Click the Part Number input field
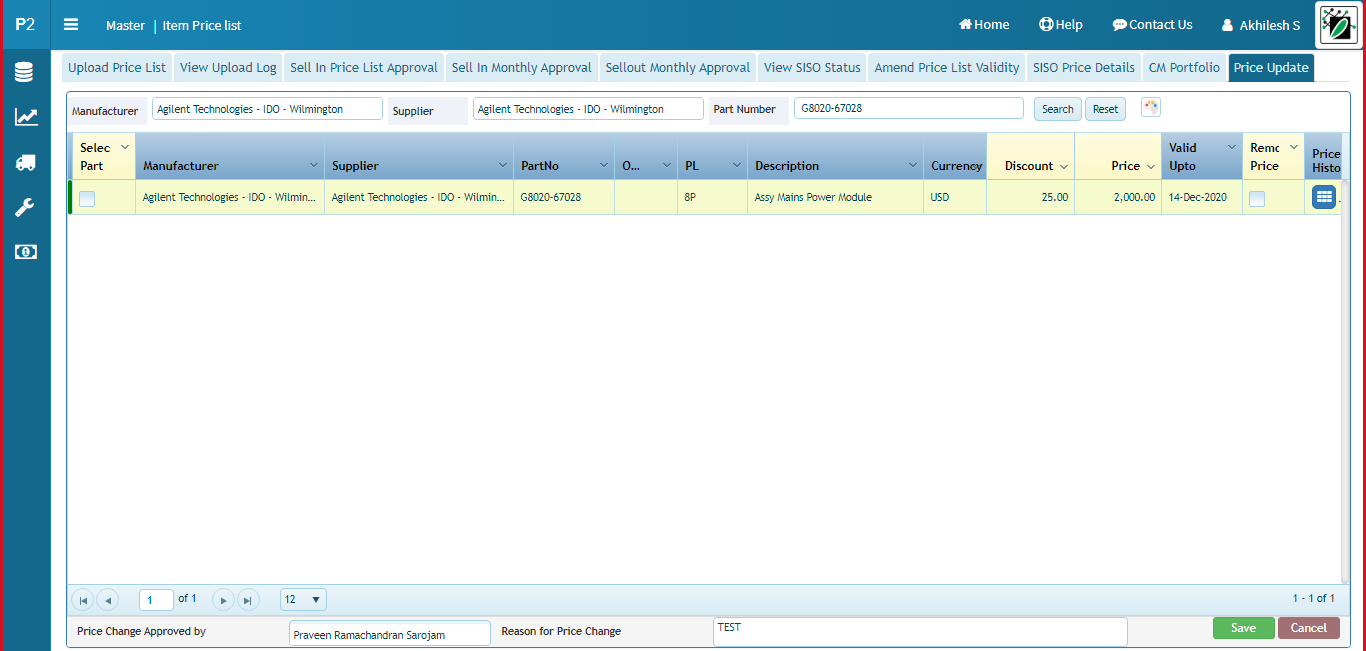Screen dimensions: 1366x651 909,108
